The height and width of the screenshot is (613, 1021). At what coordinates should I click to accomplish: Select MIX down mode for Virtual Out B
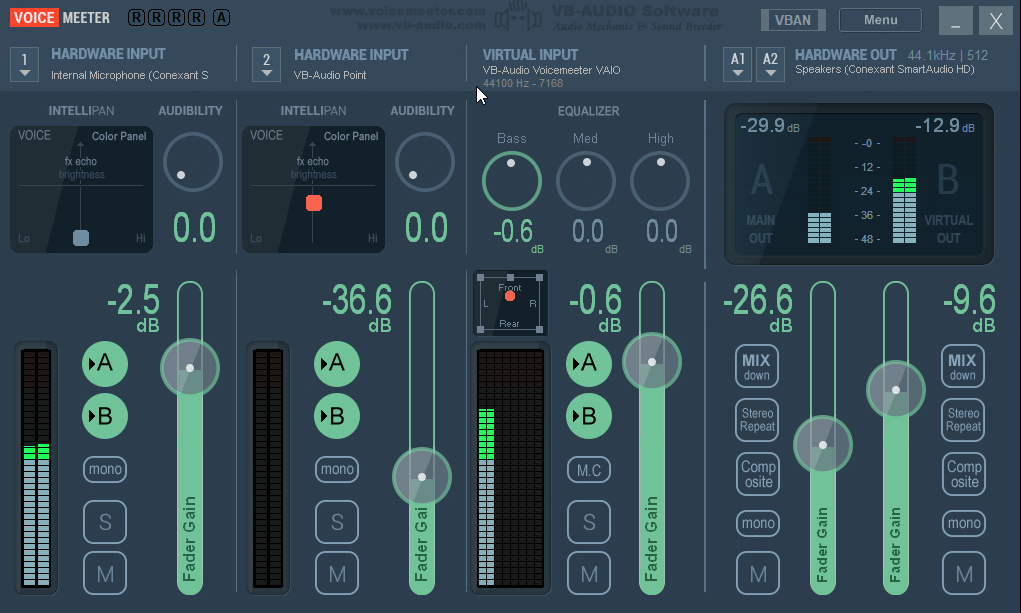tap(962, 366)
